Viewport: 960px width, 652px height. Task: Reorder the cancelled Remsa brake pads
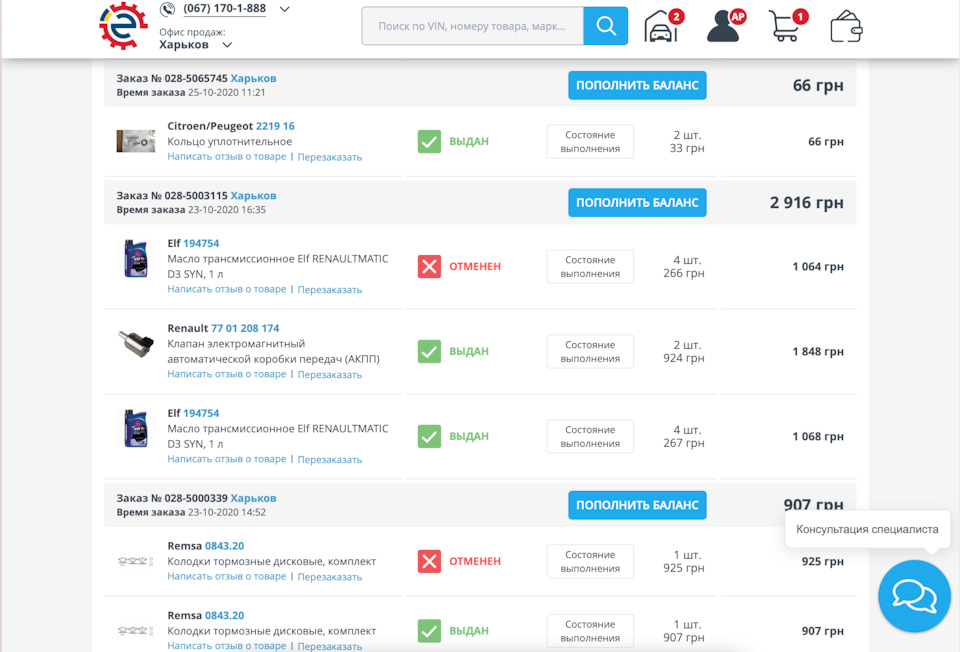(329, 577)
